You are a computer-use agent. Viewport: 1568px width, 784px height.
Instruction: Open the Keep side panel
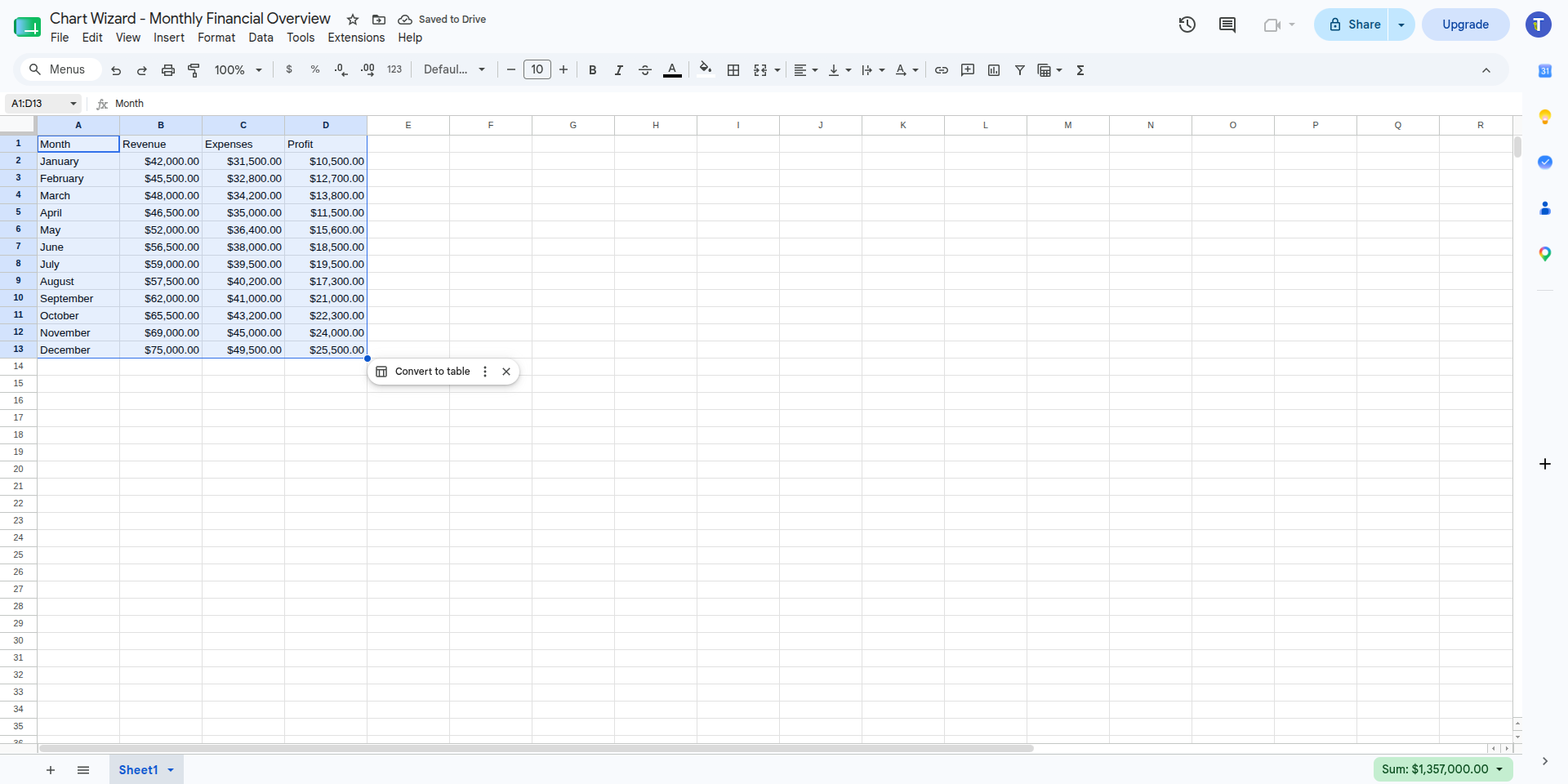[1545, 117]
